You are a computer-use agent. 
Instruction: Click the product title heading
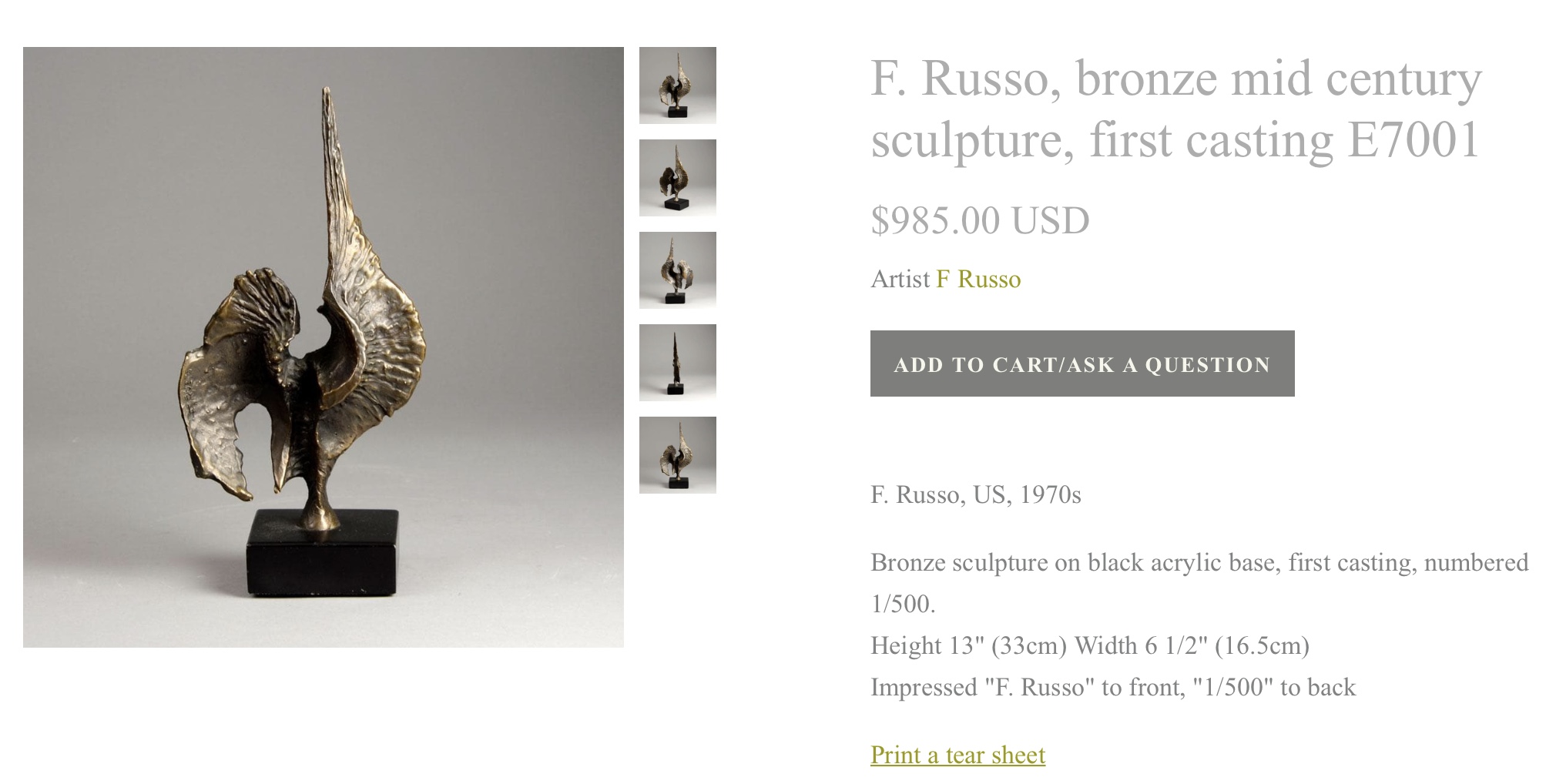coord(1175,109)
